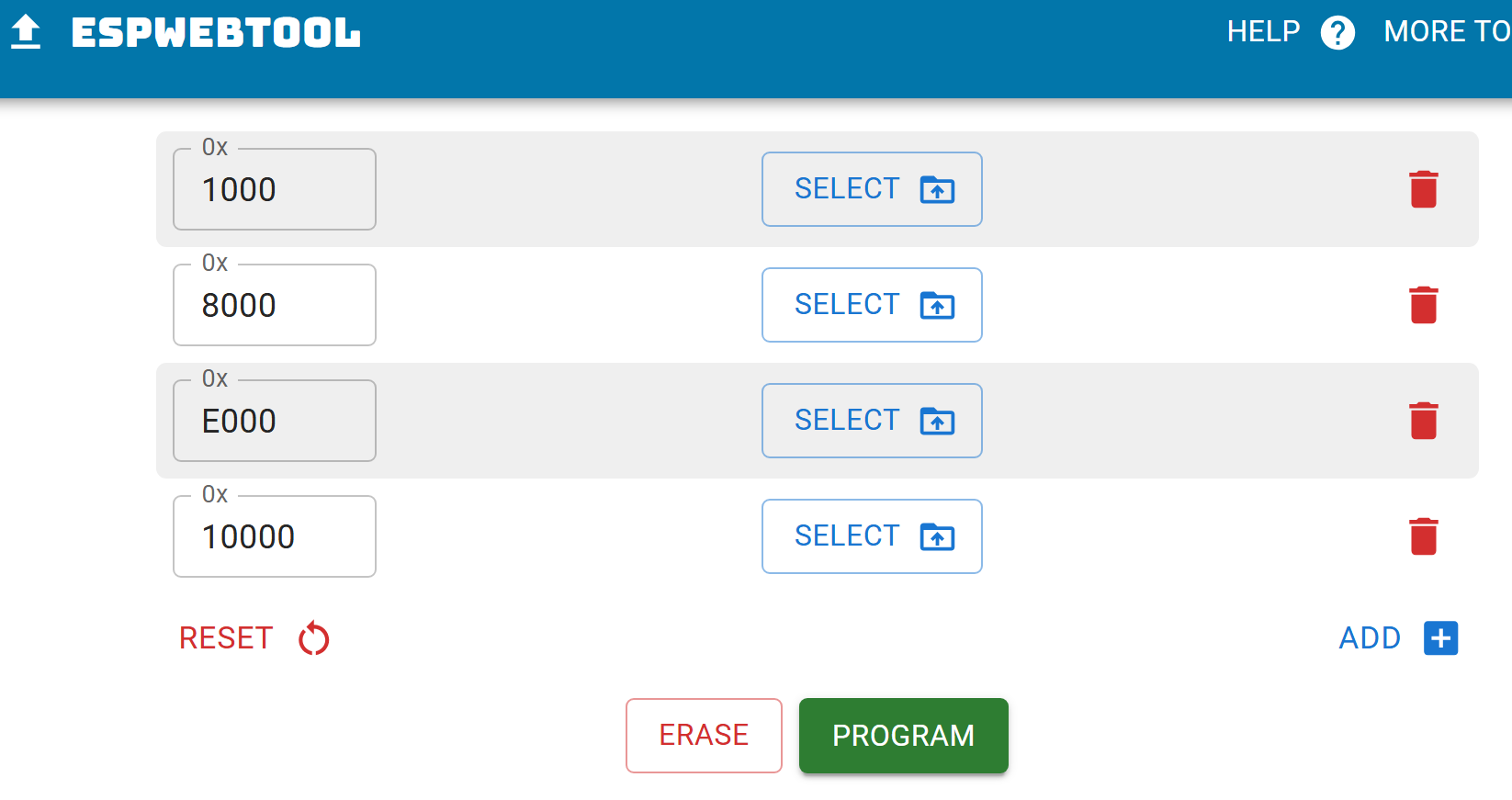
Task: Open help via the question mark icon
Action: [1337, 33]
